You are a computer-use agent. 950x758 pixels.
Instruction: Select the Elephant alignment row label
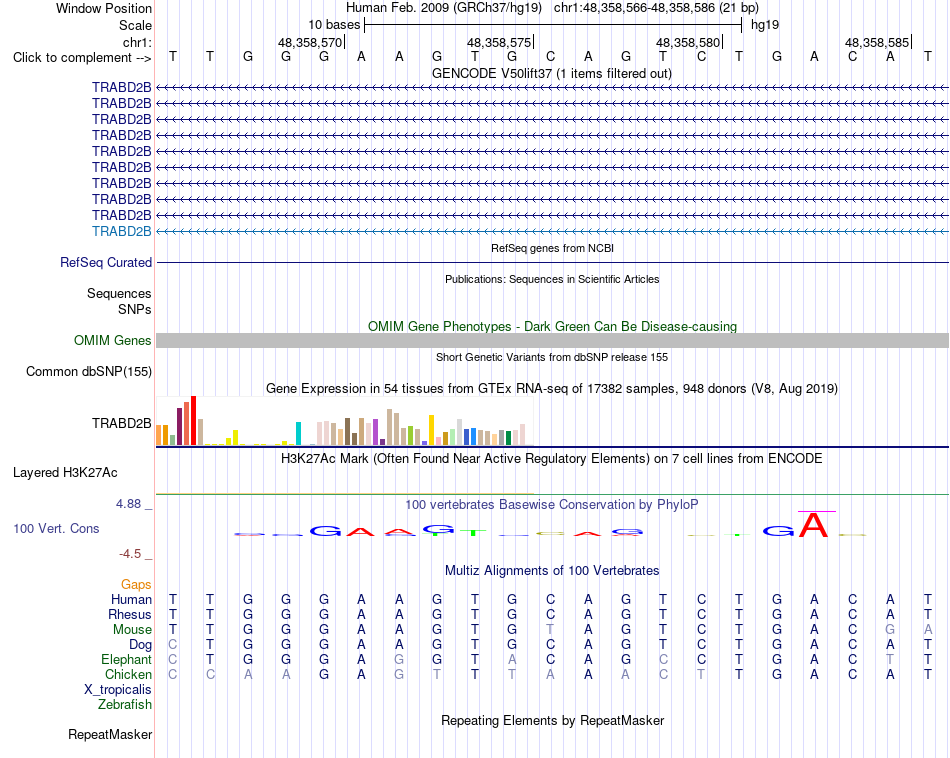[x=126, y=659]
